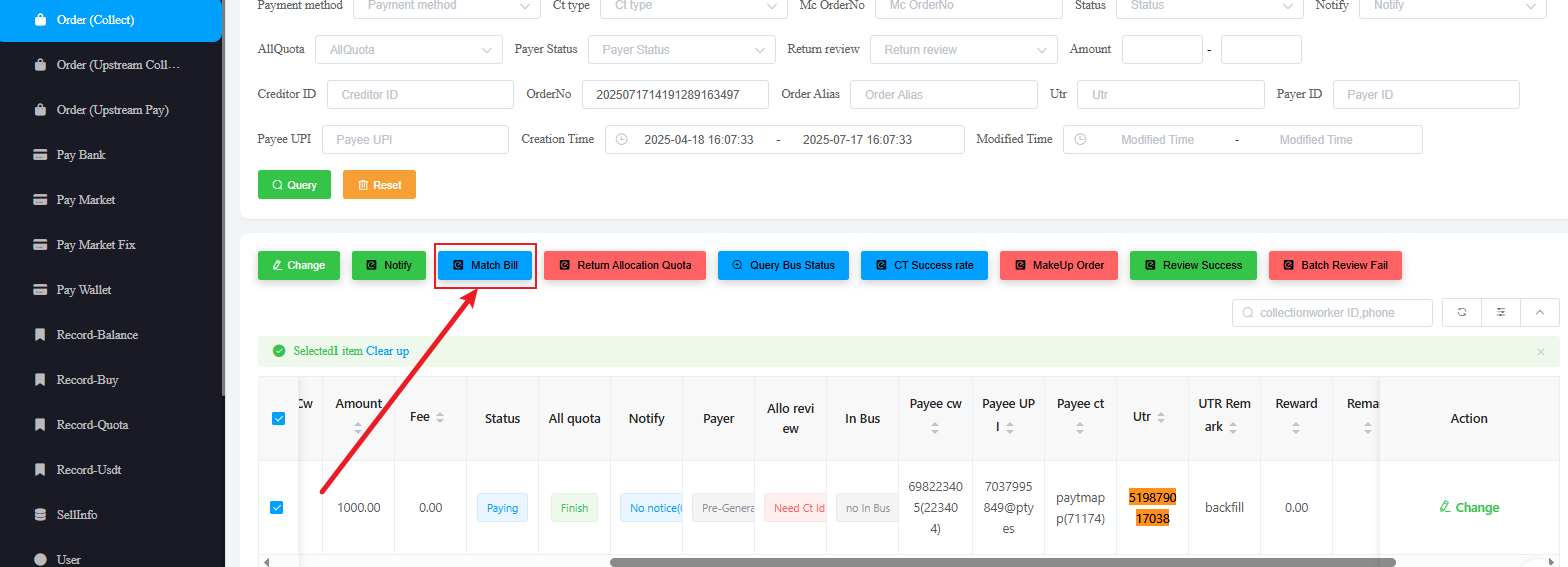Screen dimensions: 1568x567
Task: Dismiss the green selected-item alert
Action: pyautogui.click(x=1540, y=352)
